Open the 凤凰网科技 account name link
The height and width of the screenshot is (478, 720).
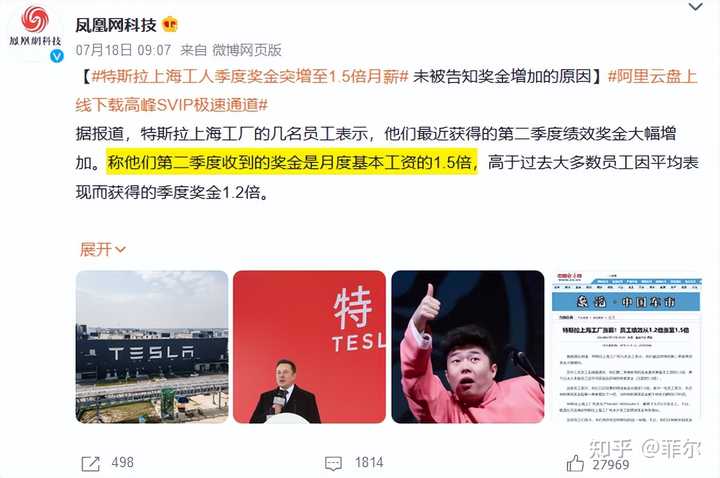[x=116, y=25]
